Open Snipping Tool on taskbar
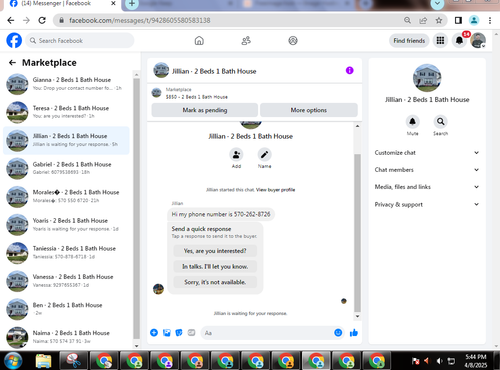The height and width of the screenshot is (370, 500). [73, 361]
